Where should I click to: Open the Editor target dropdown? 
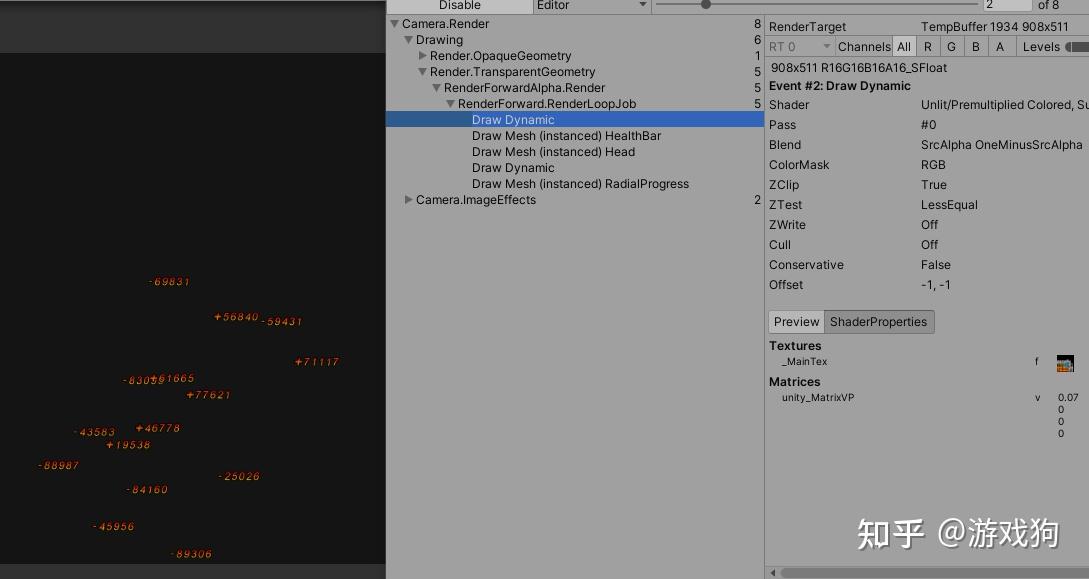pos(590,5)
